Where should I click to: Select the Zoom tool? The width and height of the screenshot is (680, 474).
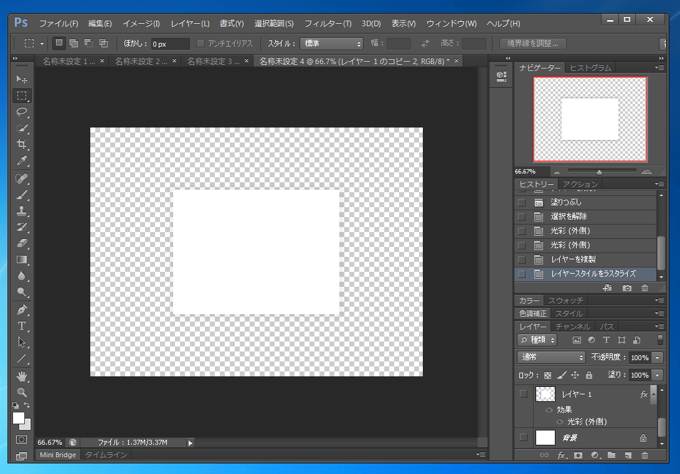[21, 392]
